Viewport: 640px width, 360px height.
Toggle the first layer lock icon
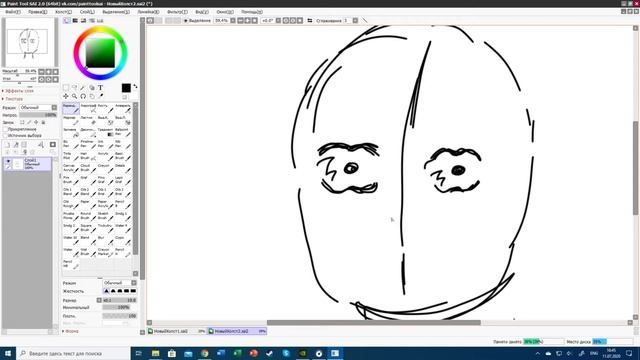click(x=22, y=122)
